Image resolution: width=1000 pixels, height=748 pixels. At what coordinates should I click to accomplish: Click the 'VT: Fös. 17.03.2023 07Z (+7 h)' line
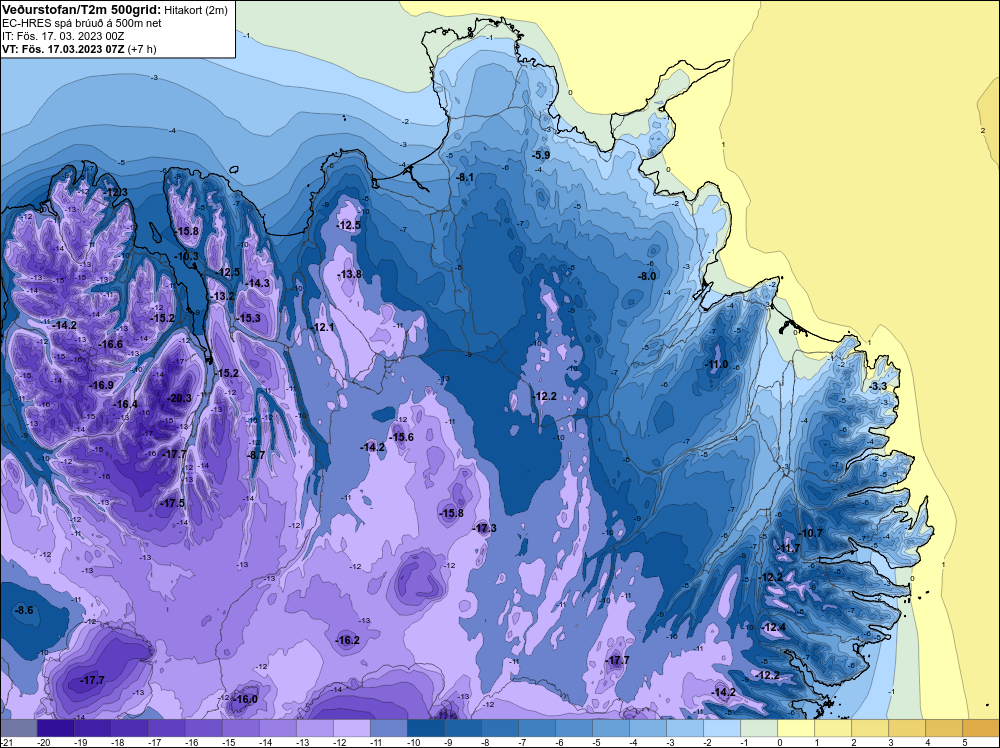click(79, 48)
